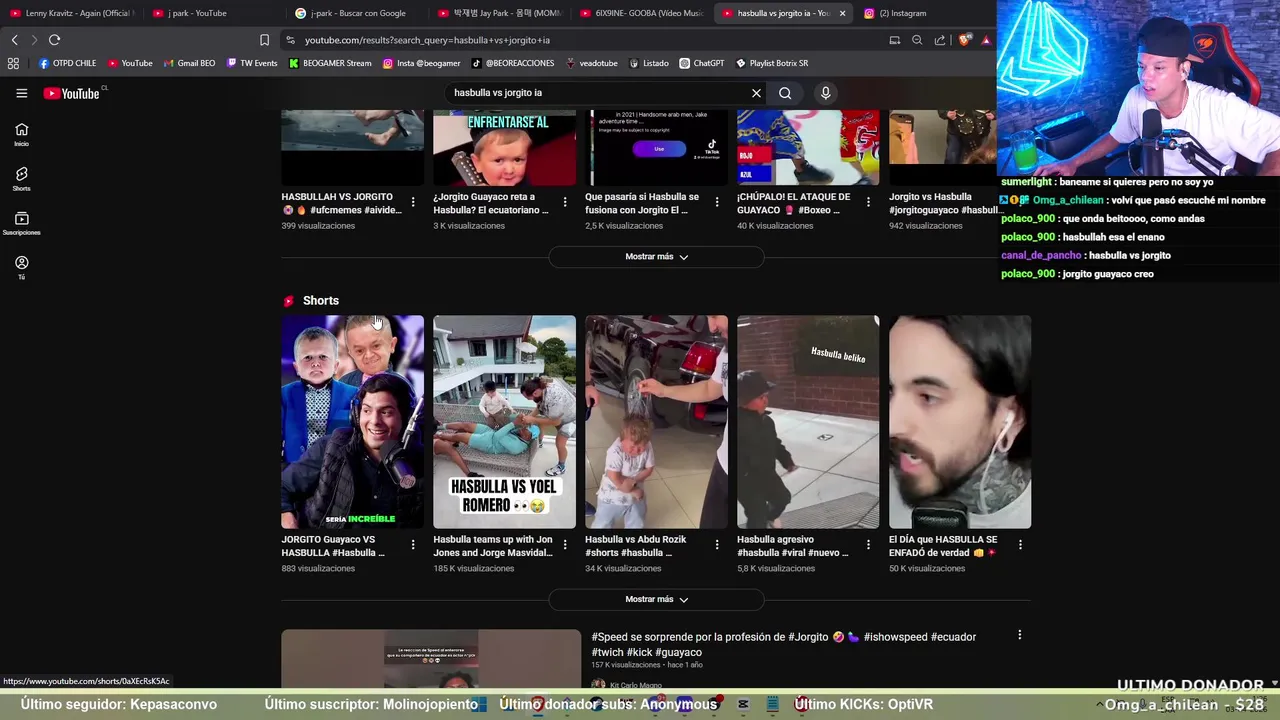
Task: Clear the search query with the X
Action: click(756, 93)
